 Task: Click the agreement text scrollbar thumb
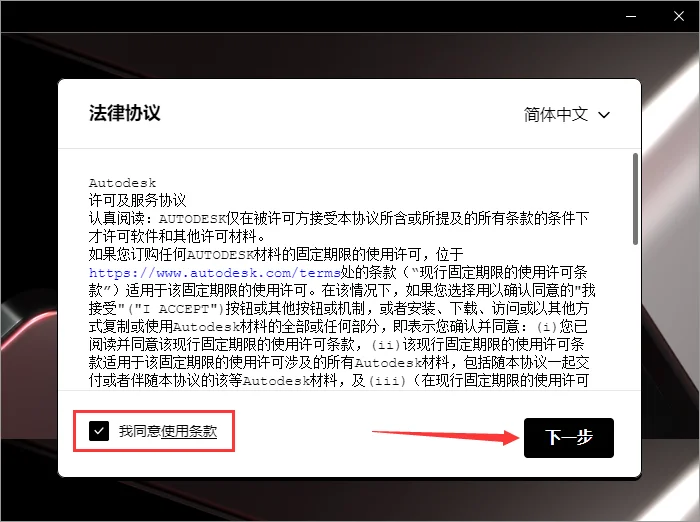pos(634,198)
